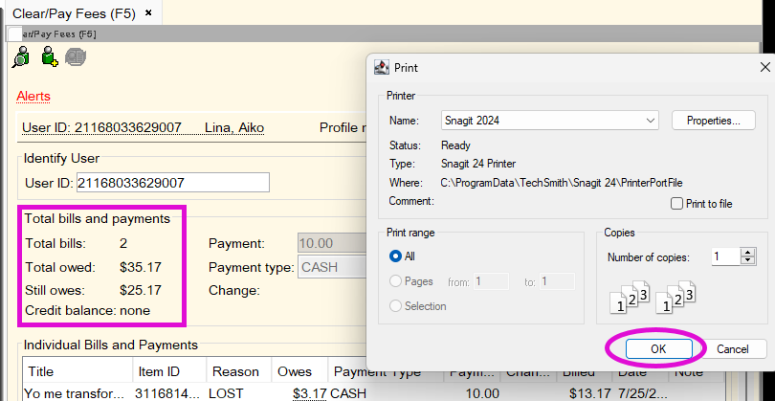Click the Payment amount field

tap(332, 243)
